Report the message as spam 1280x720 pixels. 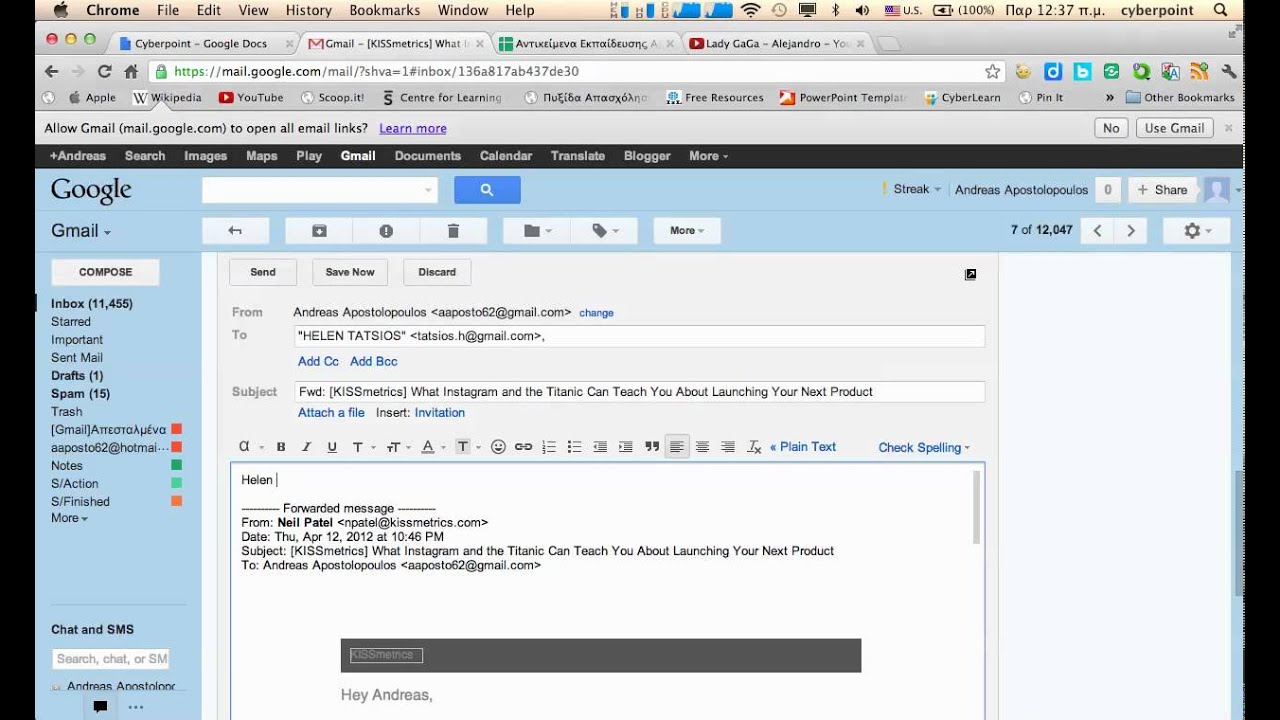[x=386, y=231]
